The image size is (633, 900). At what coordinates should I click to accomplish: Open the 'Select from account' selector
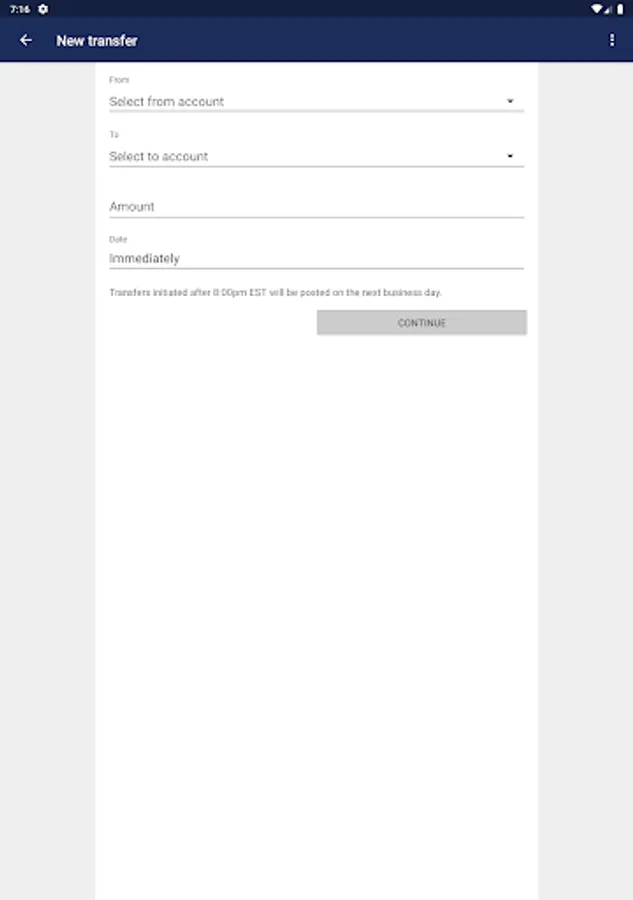click(x=316, y=102)
